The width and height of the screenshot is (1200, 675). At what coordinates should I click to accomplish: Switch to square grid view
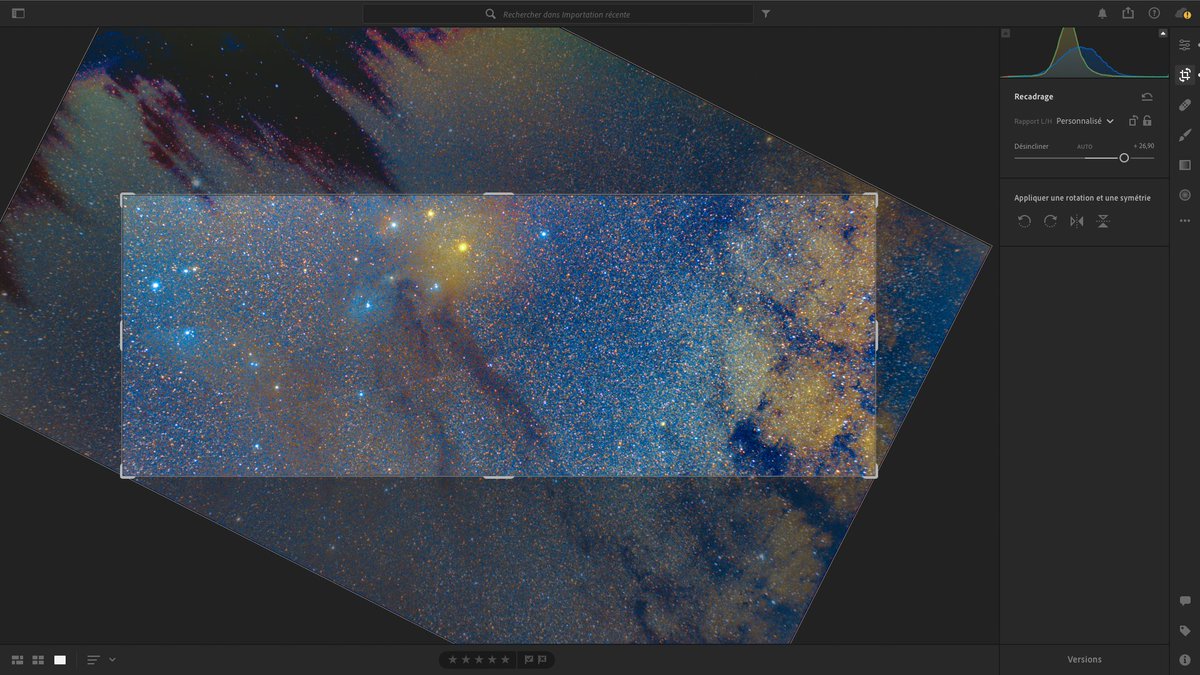38,660
